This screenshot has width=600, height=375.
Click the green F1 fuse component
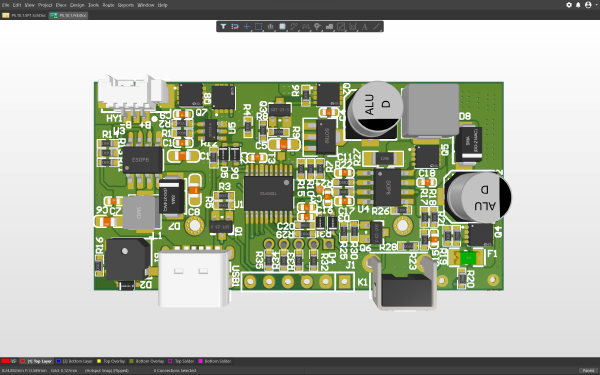tap(467, 258)
